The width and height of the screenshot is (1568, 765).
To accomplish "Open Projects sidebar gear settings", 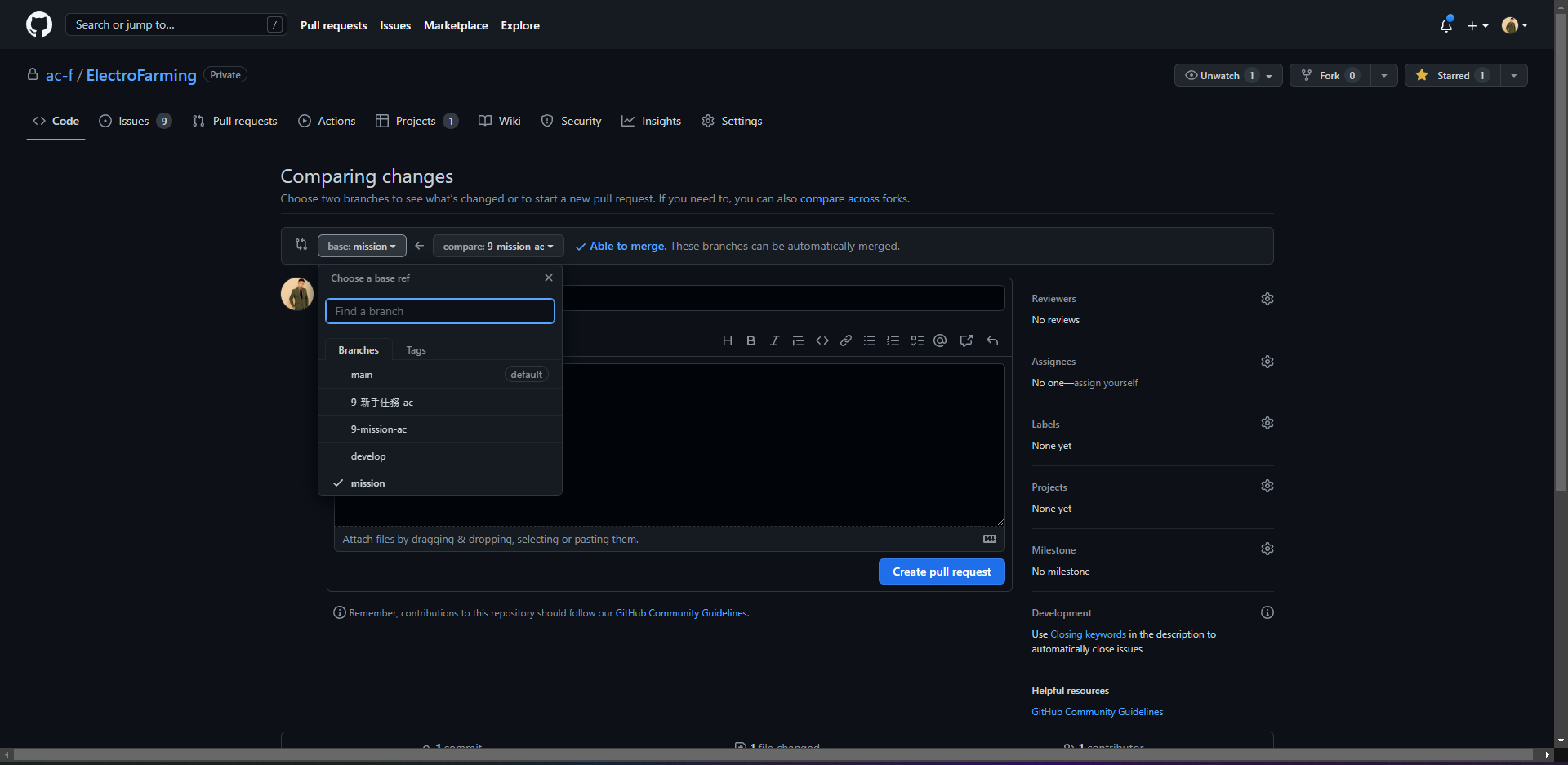I will tap(1267, 486).
